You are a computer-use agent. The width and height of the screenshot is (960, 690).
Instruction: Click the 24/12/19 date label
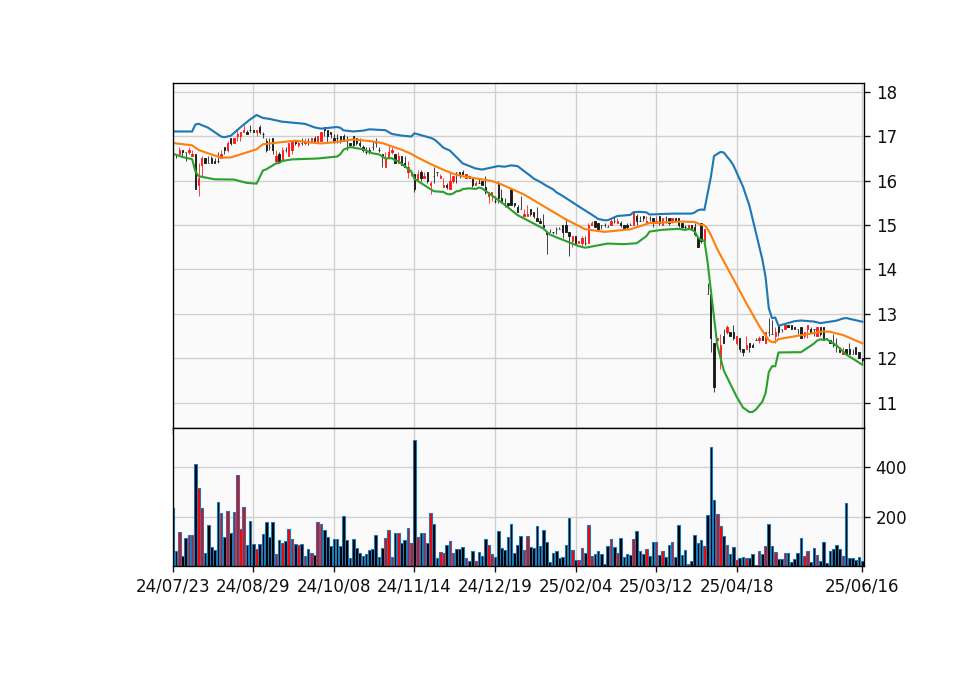click(495, 586)
